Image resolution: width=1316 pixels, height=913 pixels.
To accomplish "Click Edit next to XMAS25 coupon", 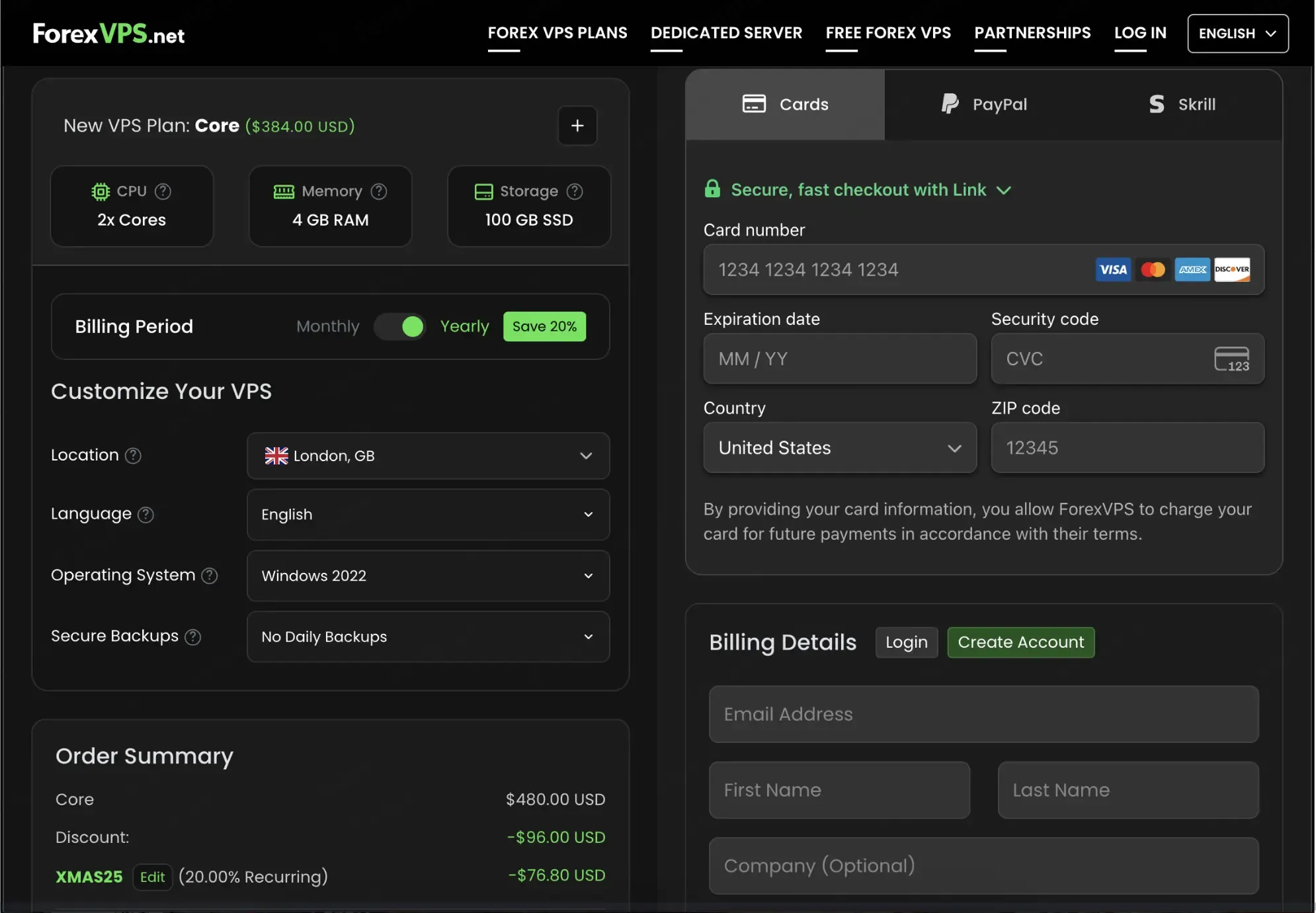I will tap(152, 877).
